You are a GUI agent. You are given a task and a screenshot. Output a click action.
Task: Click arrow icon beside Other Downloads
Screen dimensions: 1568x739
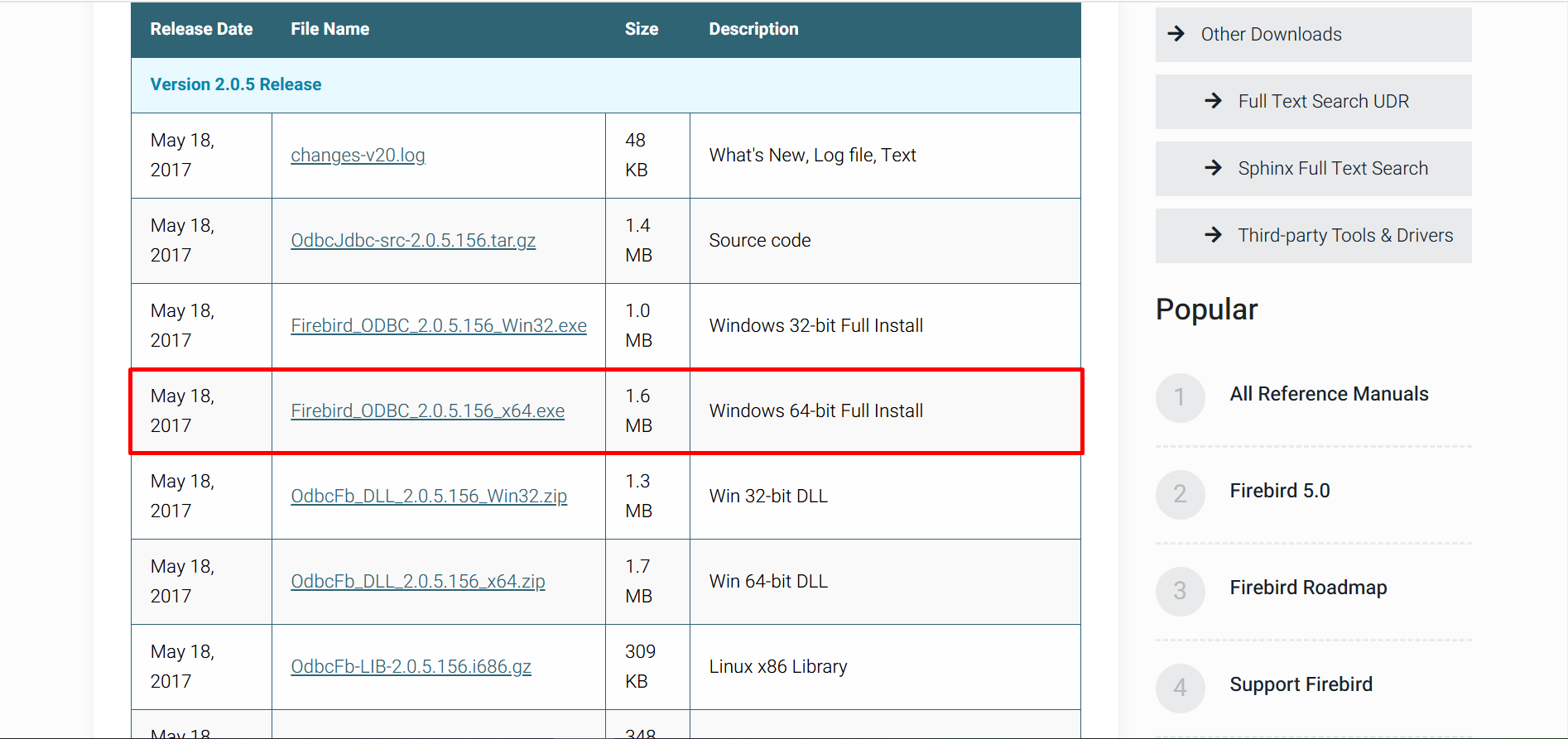click(1176, 34)
